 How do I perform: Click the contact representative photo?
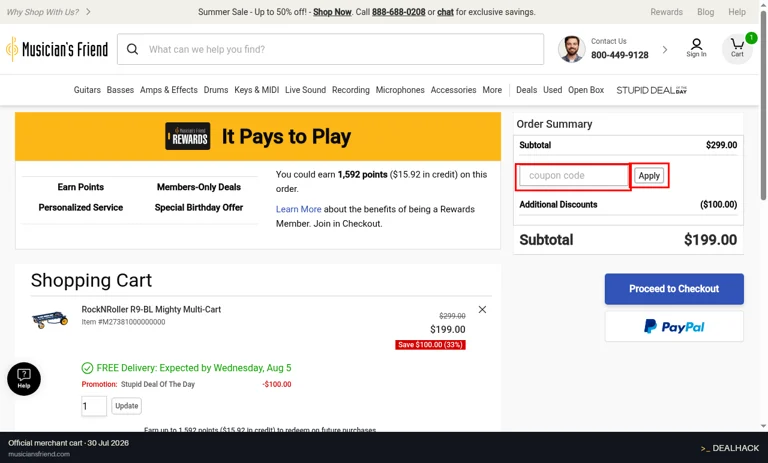pos(572,49)
